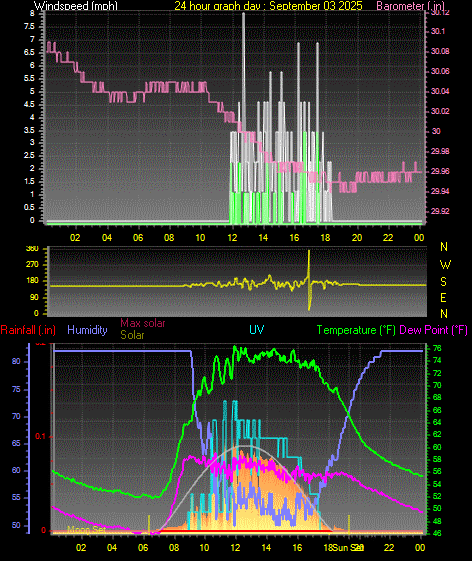Click the 65 value on humidity axis

click(16, 444)
